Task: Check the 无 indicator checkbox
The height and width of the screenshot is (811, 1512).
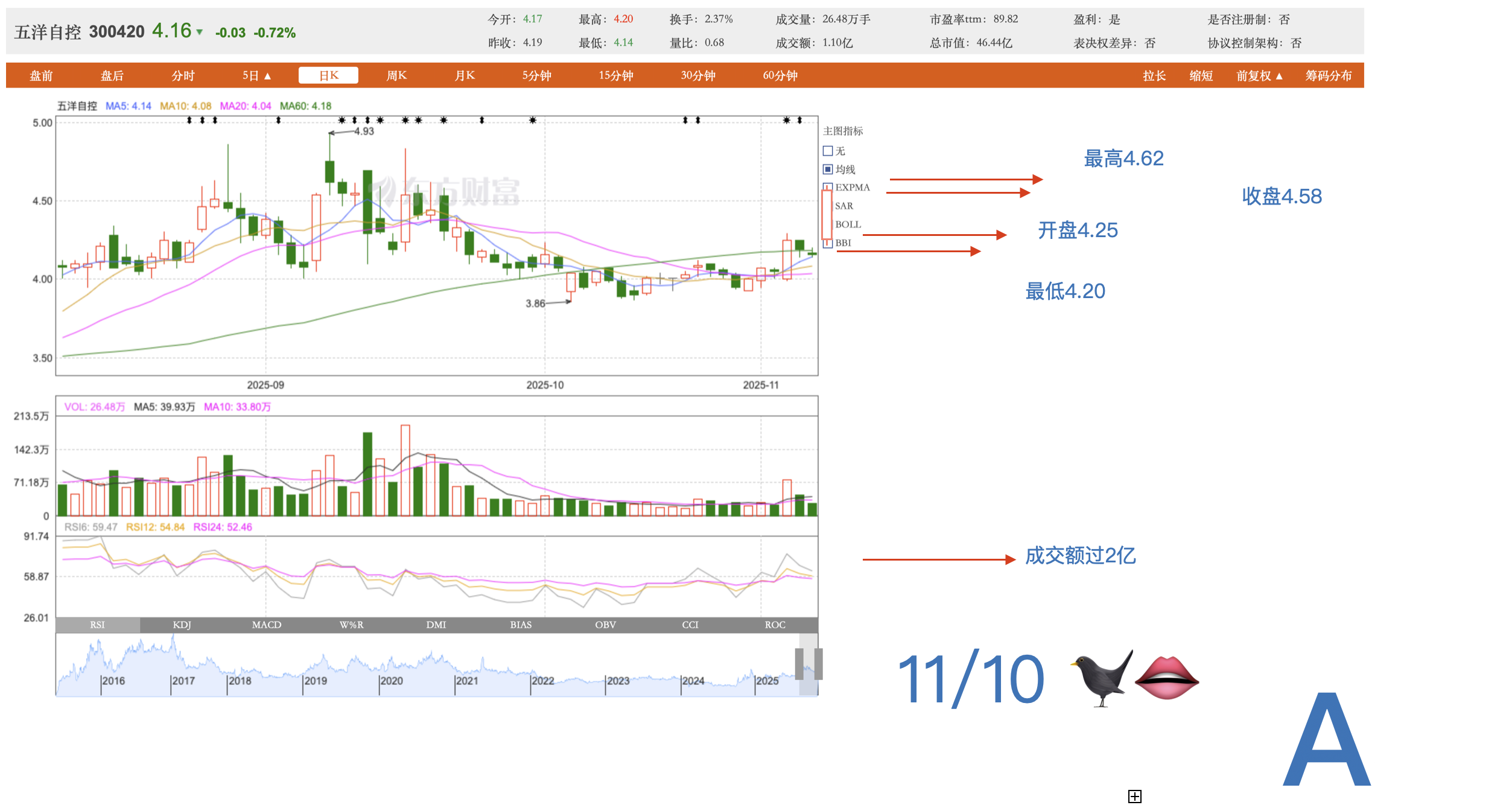Action: (x=828, y=151)
